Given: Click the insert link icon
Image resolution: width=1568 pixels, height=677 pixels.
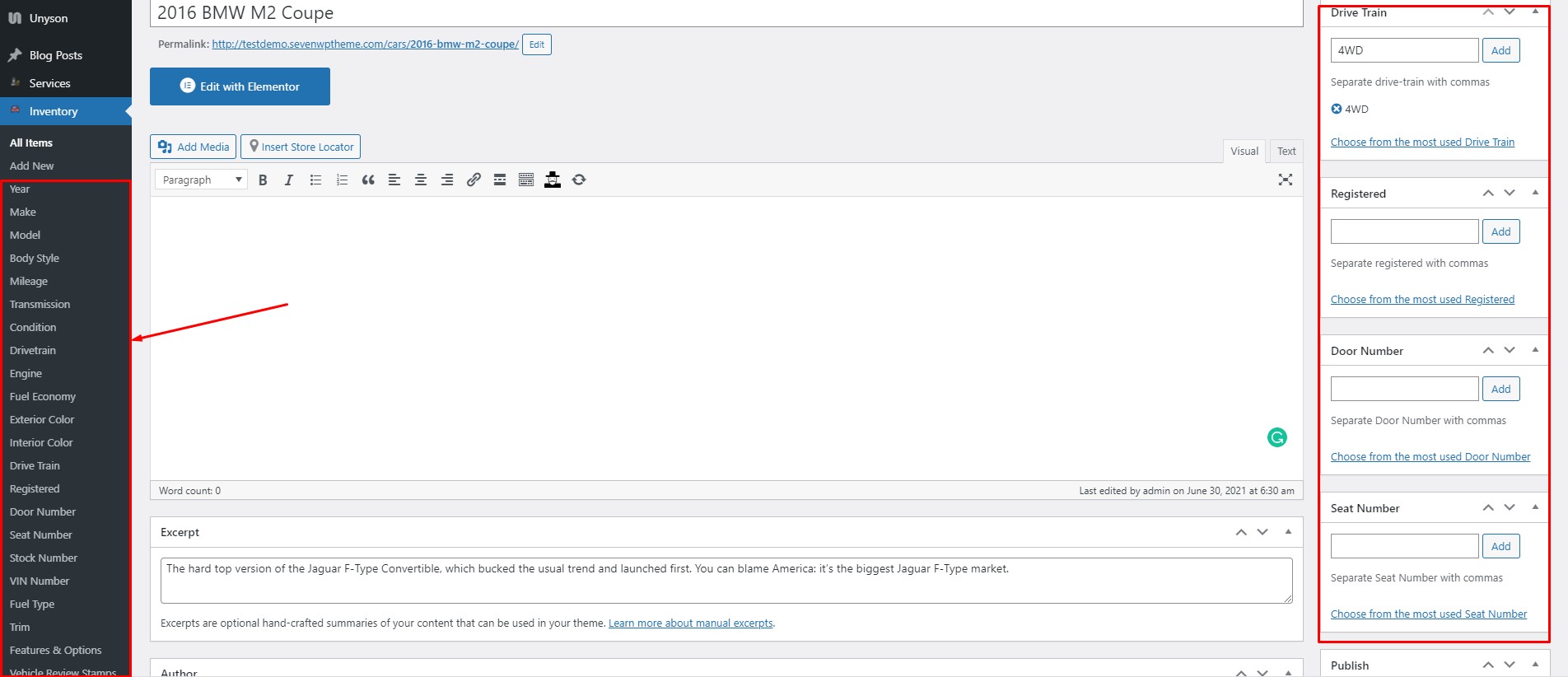Looking at the screenshot, I should coord(474,180).
